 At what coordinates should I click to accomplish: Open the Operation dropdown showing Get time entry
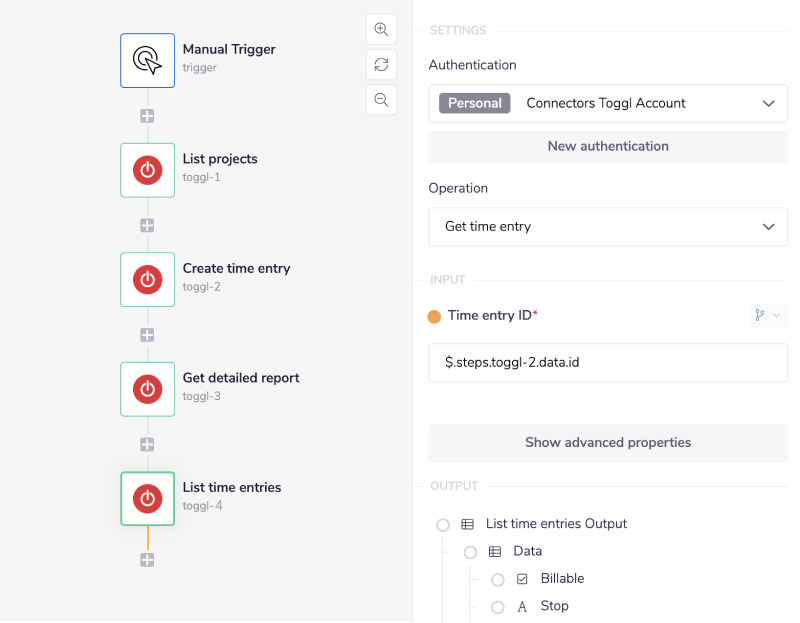(607, 226)
